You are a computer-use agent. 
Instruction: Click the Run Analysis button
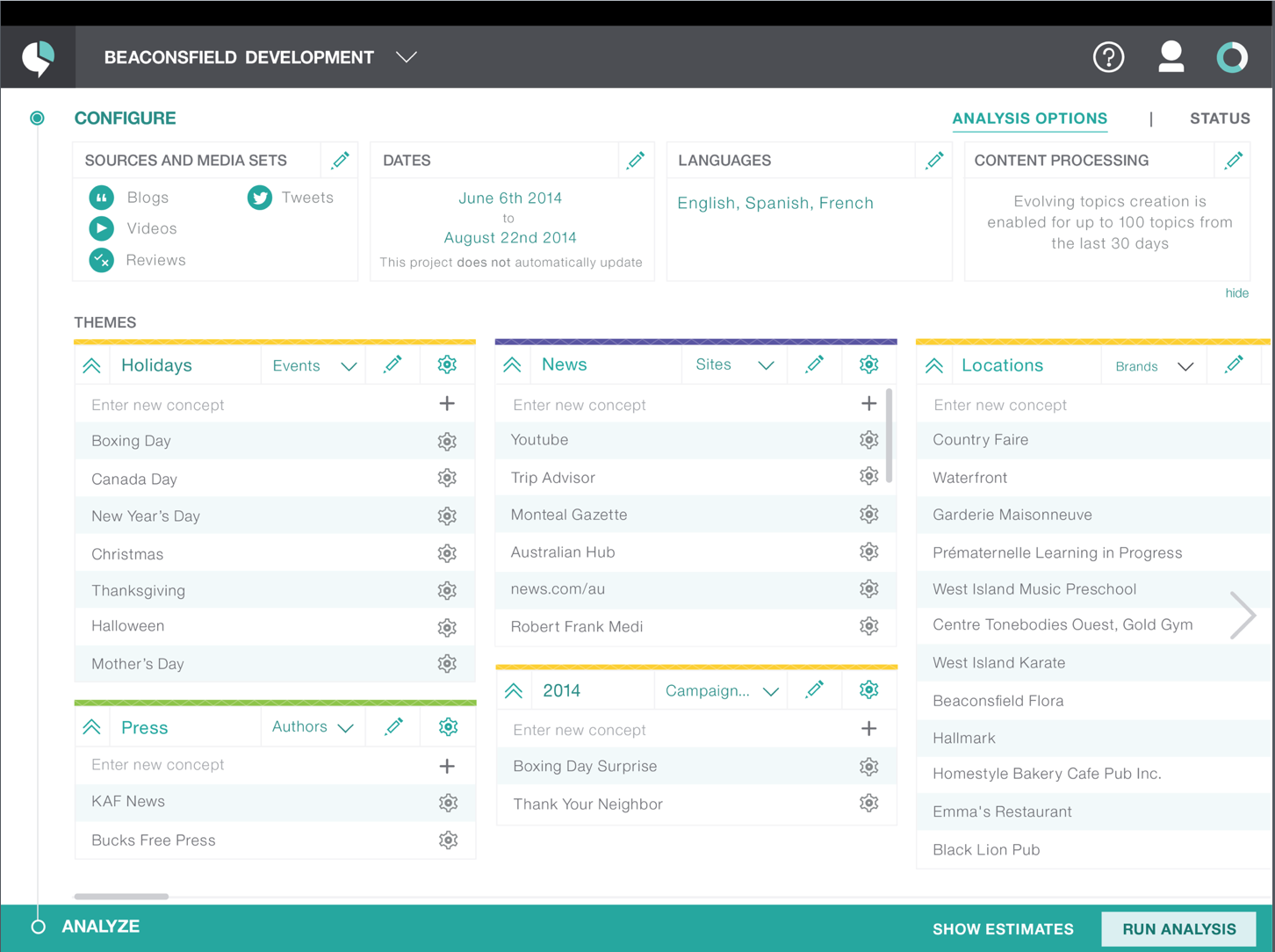pos(1178,928)
